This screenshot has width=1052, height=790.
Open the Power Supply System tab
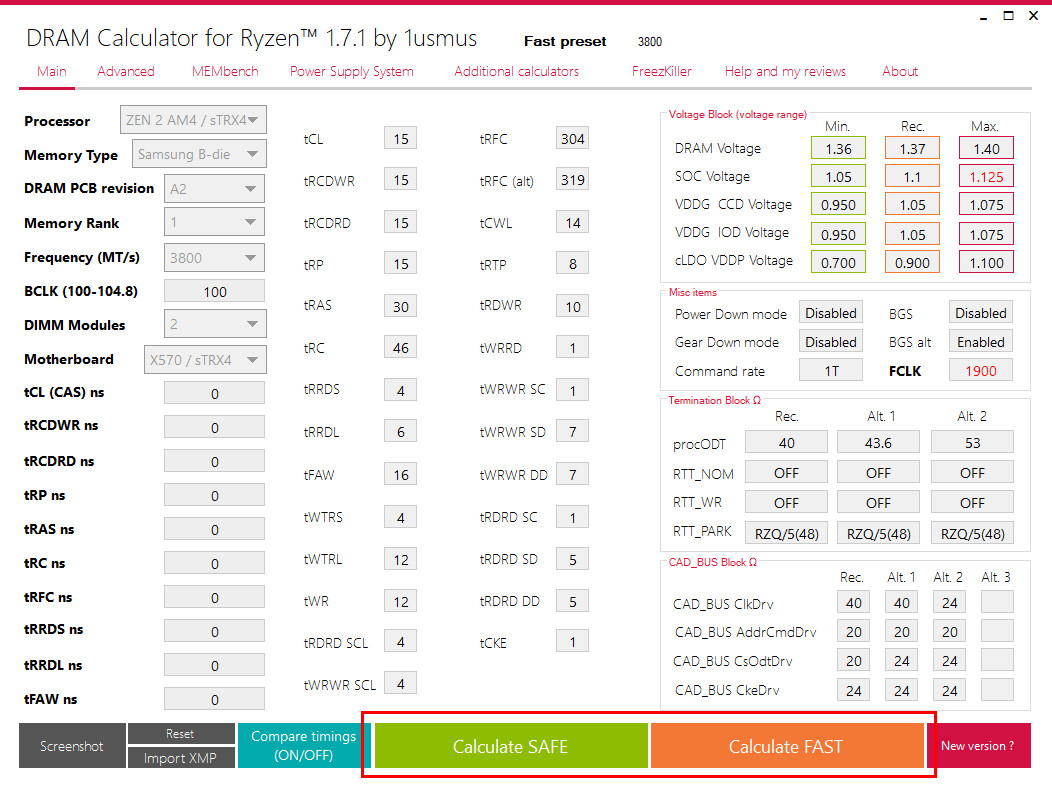[352, 71]
